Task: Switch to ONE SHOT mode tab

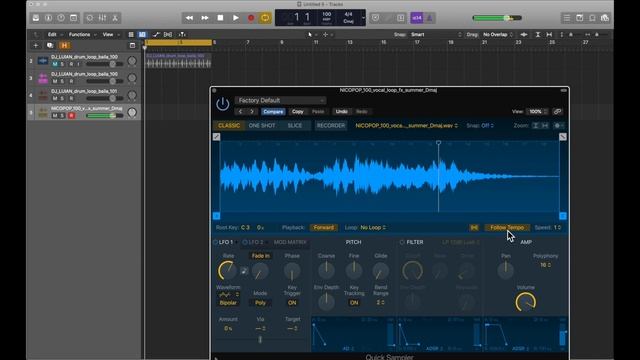Action: [x=262, y=126]
